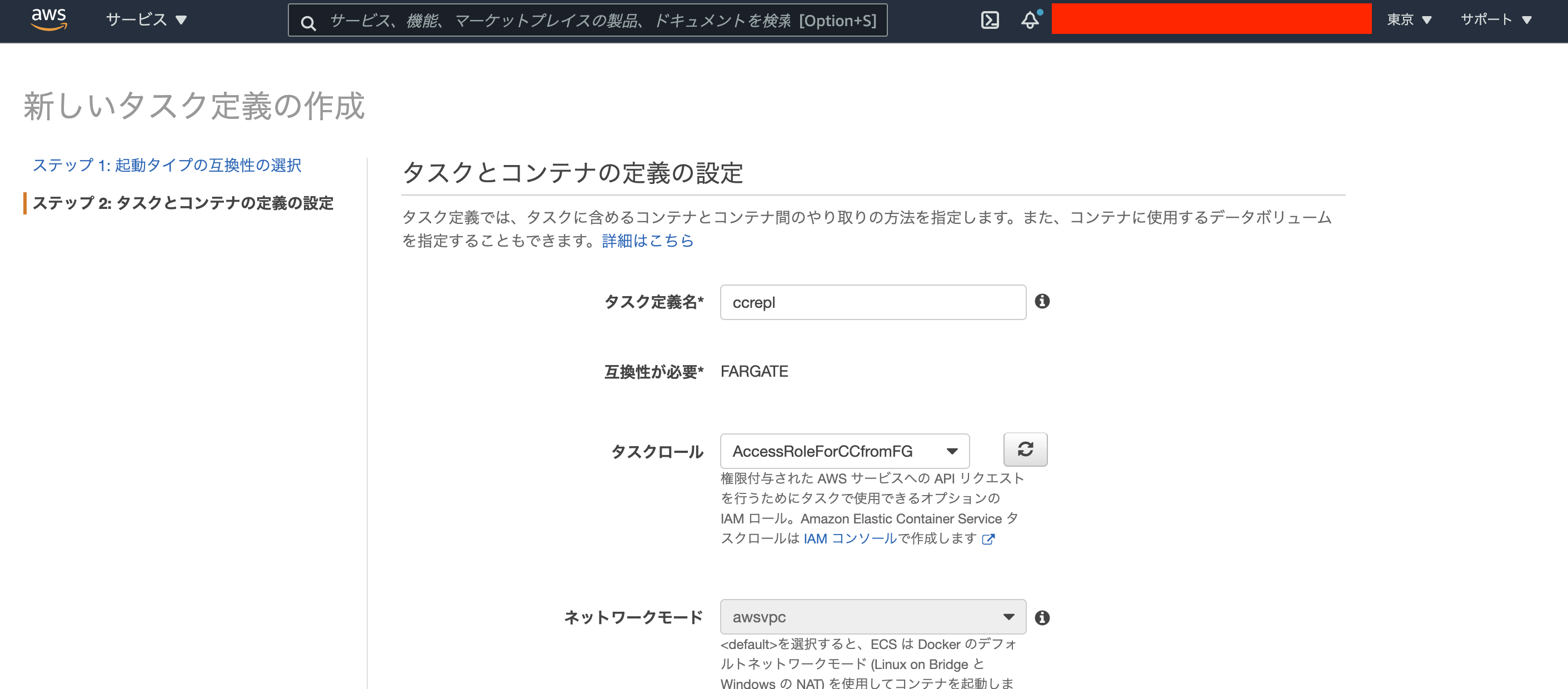This screenshot has height=689, width=1568.
Task: Open the 詳細はこちら learn more link
Action: [648, 241]
